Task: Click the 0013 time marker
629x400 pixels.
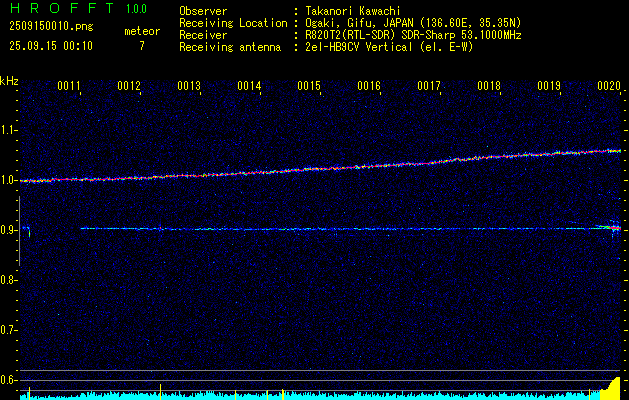Action: click(189, 85)
